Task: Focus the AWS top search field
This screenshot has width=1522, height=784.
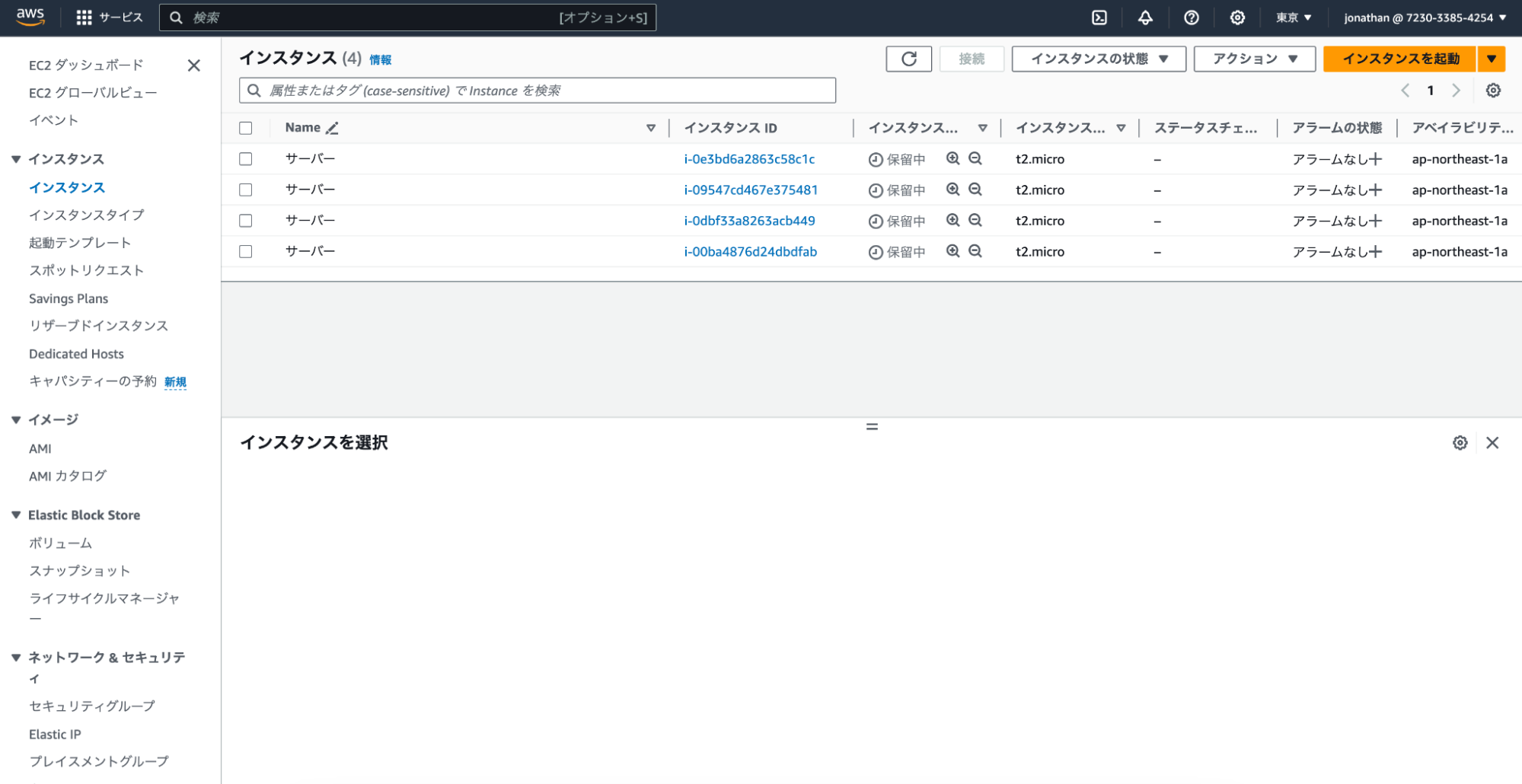Action: point(407,18)
